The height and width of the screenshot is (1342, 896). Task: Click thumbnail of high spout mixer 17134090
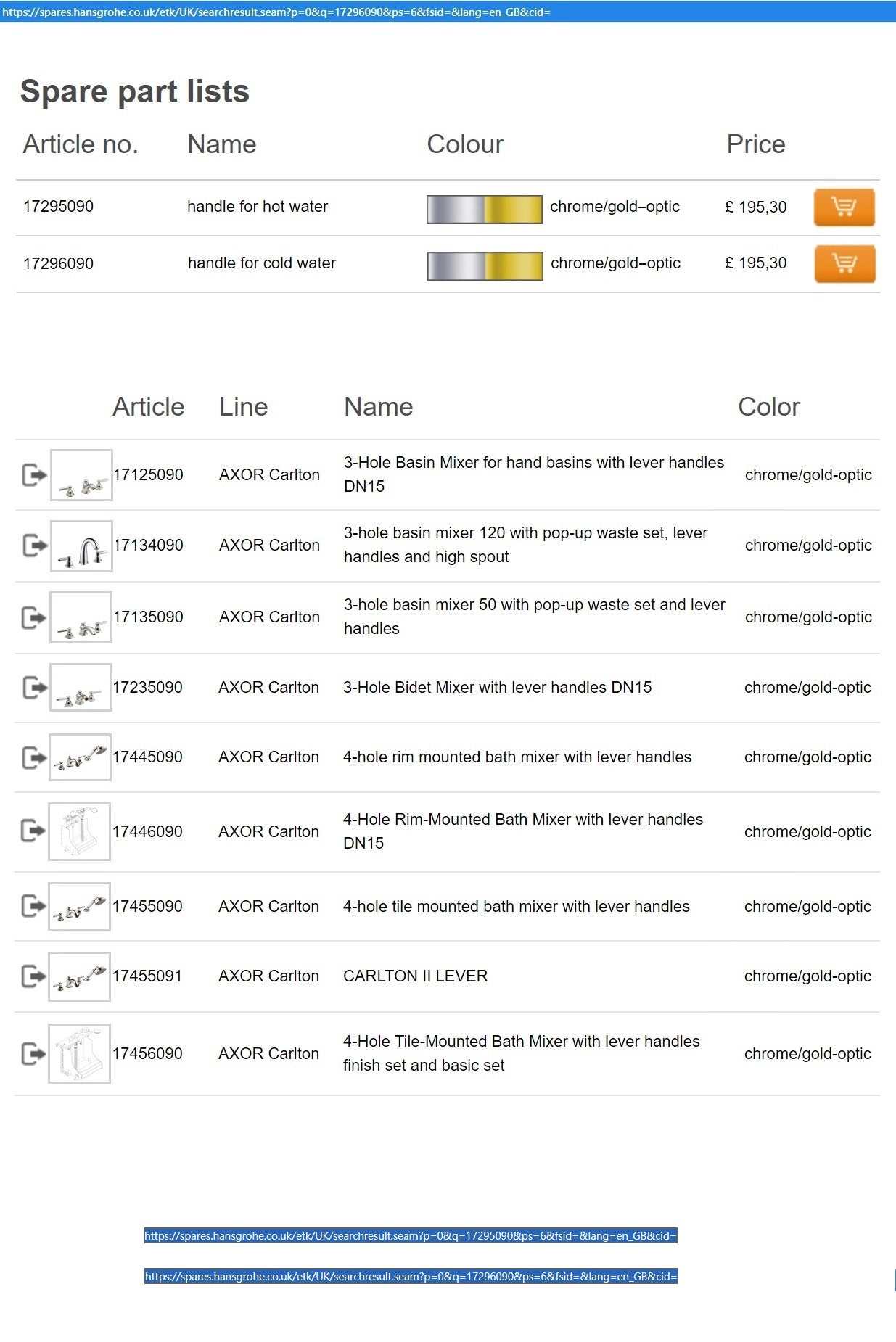click(81, 546)
